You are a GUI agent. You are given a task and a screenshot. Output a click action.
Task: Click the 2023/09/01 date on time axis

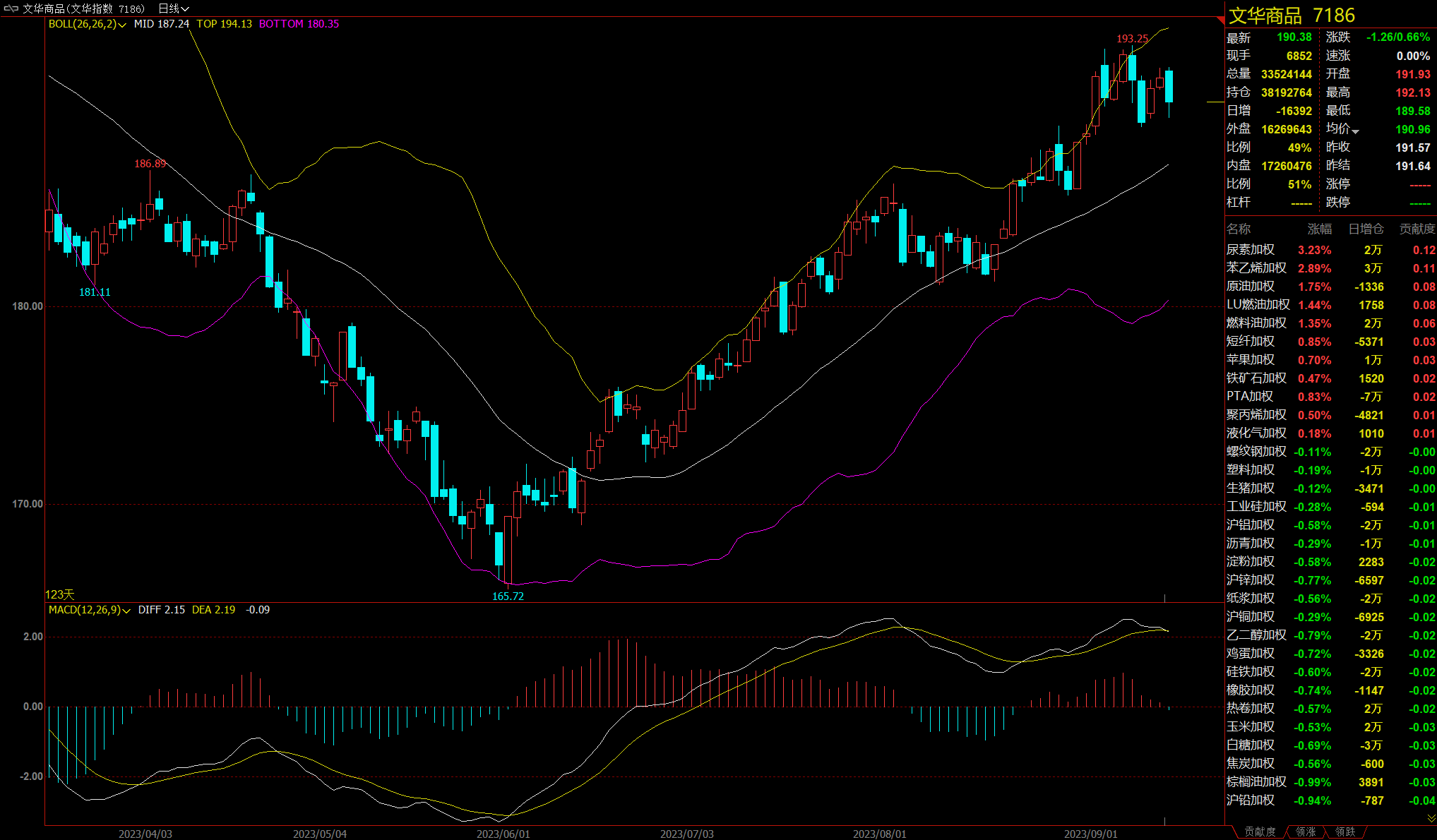click(1090, 834)
